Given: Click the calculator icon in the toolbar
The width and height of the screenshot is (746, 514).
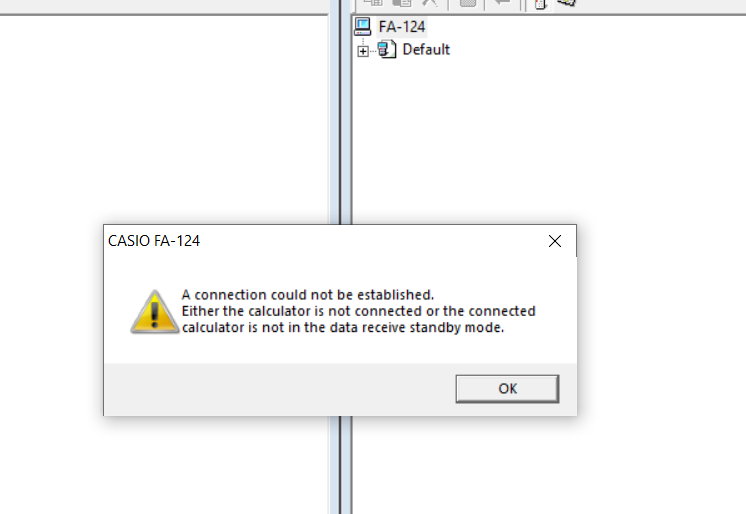Looking at the screenshot, I should [540, 4].
